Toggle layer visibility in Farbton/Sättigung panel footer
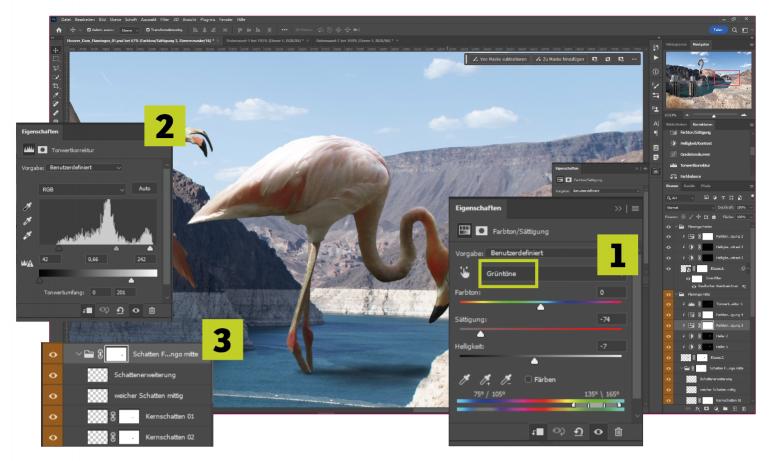 [598, 432]
